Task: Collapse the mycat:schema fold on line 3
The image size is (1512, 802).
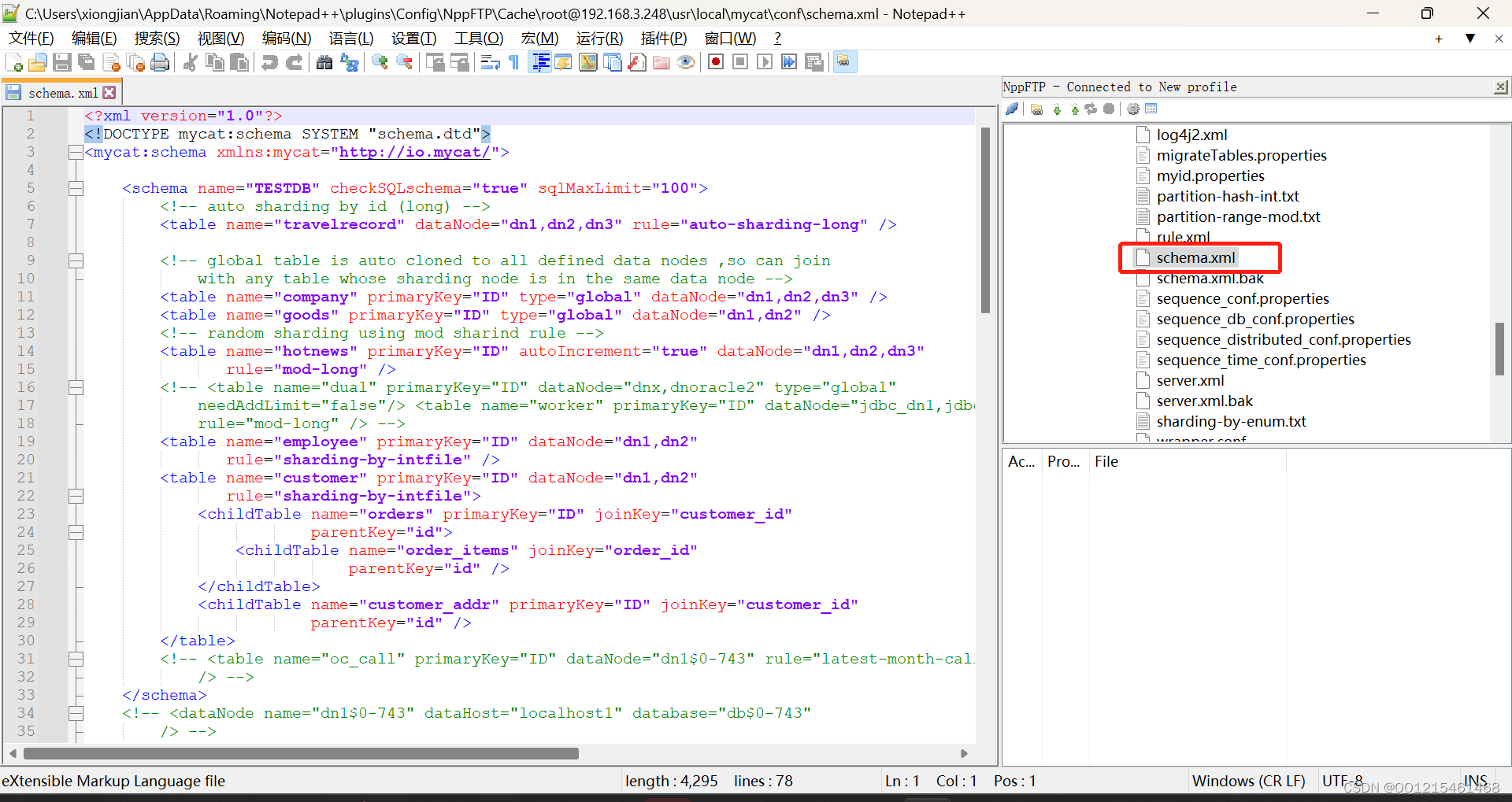Action: tap(76, 152)
